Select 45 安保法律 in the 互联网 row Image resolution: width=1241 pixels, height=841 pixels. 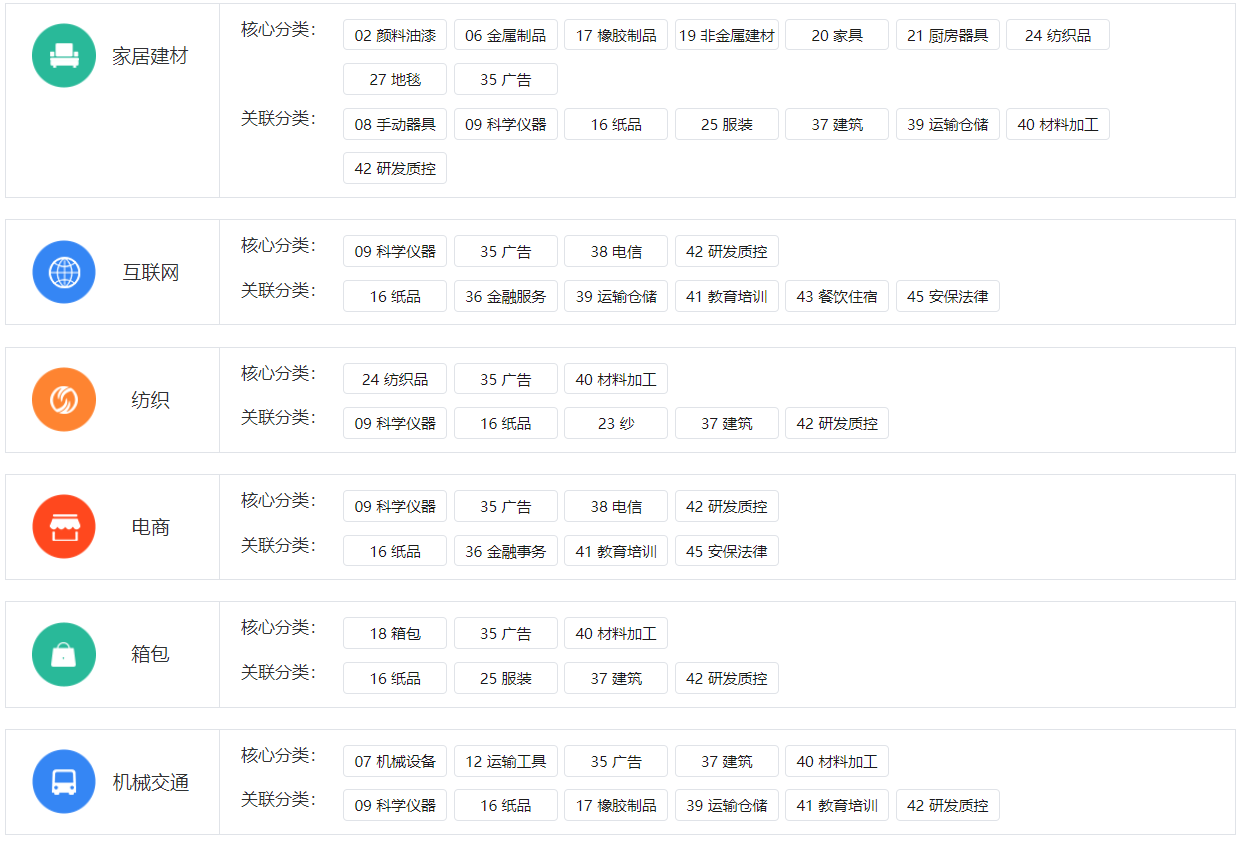pos(948,296)
